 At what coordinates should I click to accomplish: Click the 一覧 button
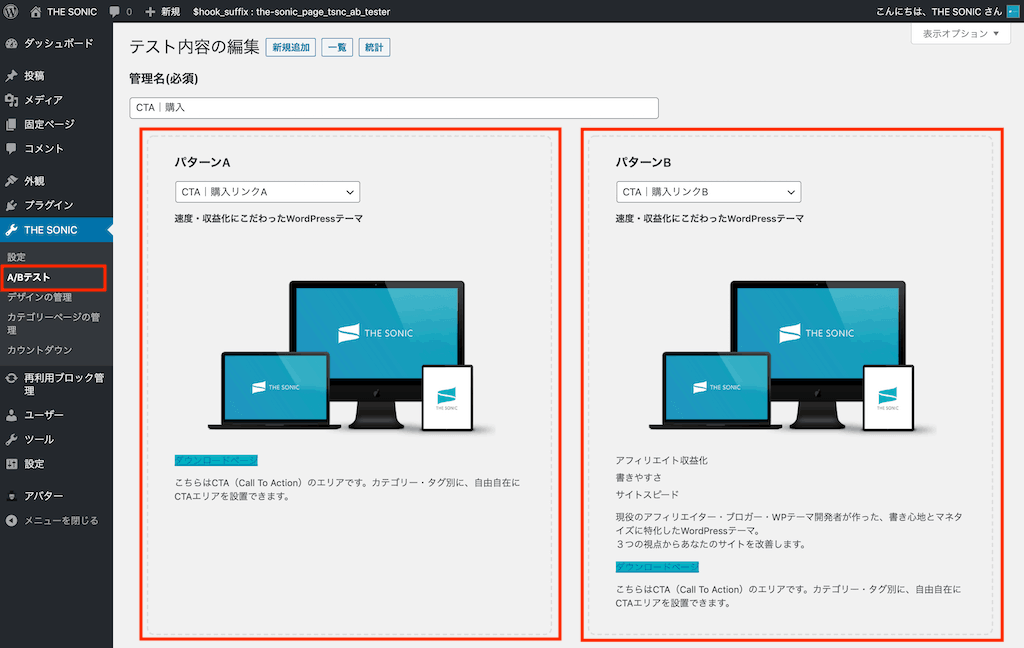click(337, 47)
